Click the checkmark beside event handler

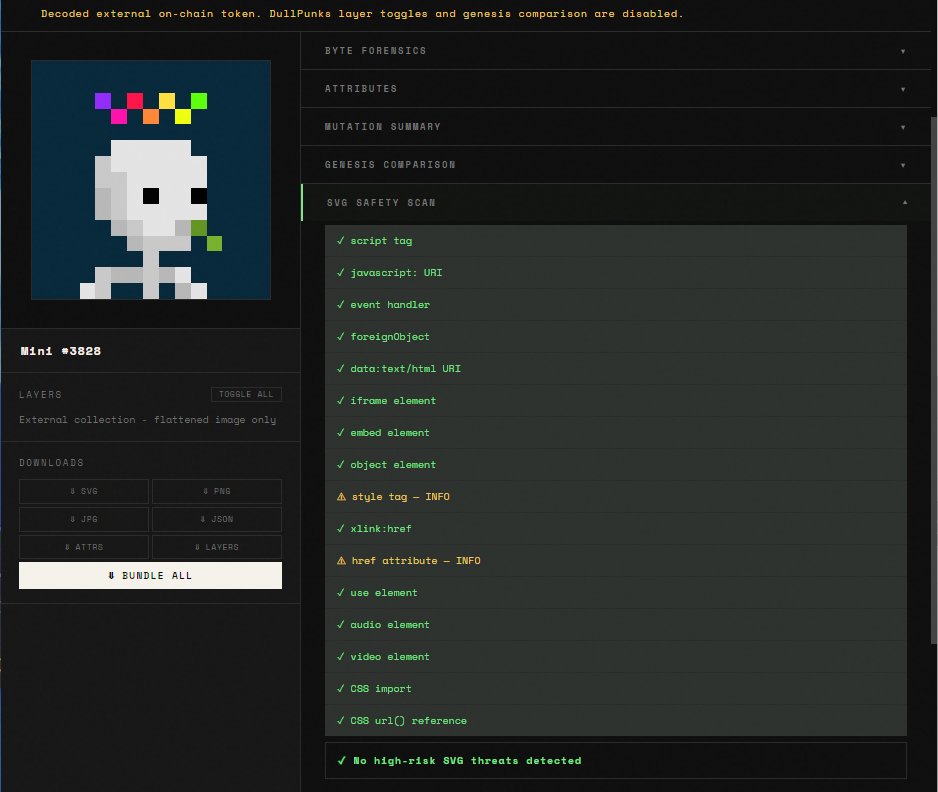tap(340, 304)
